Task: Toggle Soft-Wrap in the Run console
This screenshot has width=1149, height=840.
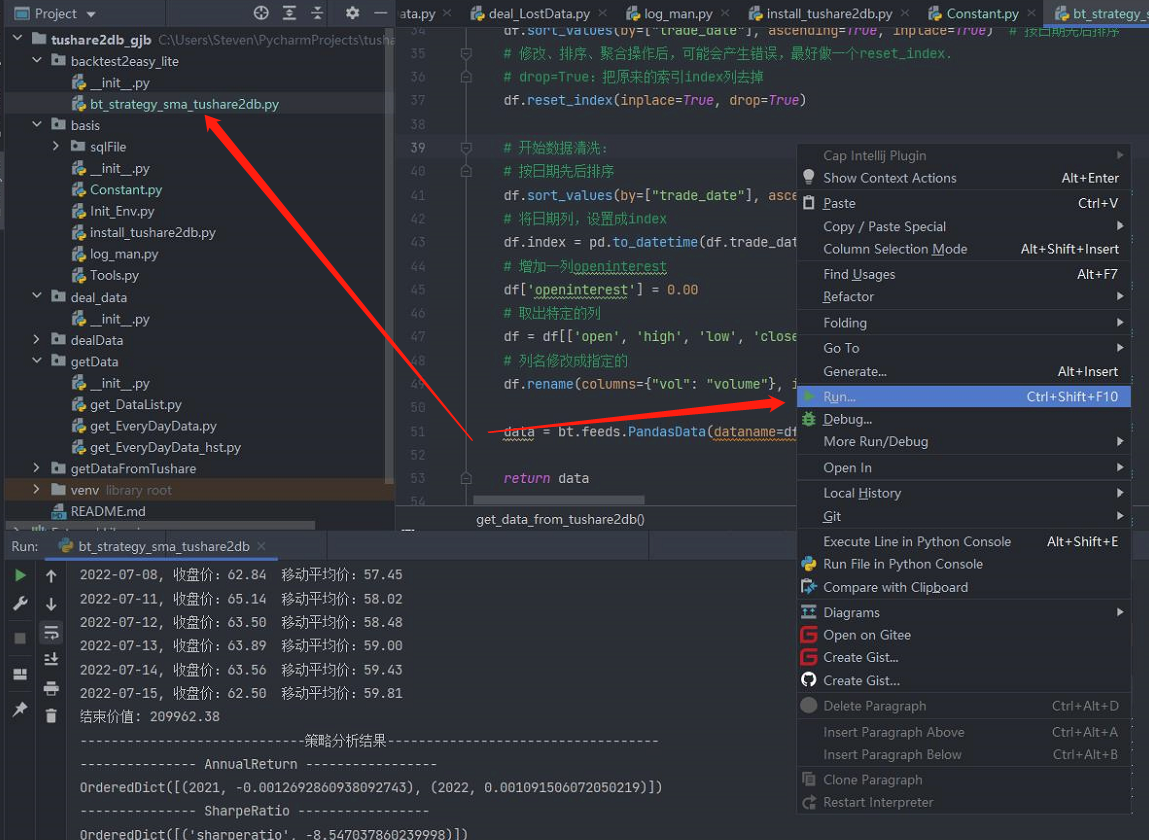Action: coord(51,632)
